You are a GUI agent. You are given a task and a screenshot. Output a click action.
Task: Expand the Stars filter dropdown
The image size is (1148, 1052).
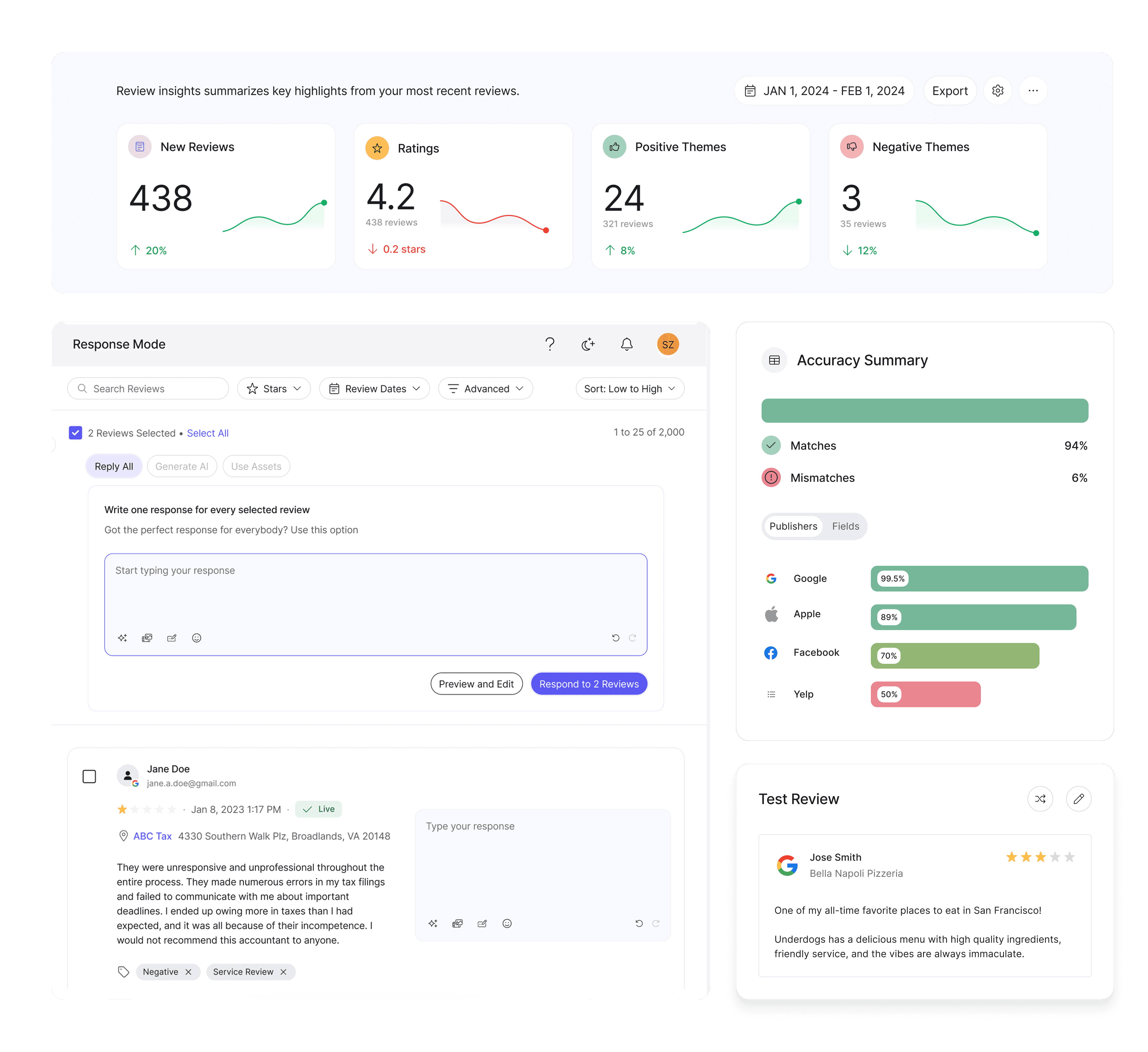[x=274, y=388]
